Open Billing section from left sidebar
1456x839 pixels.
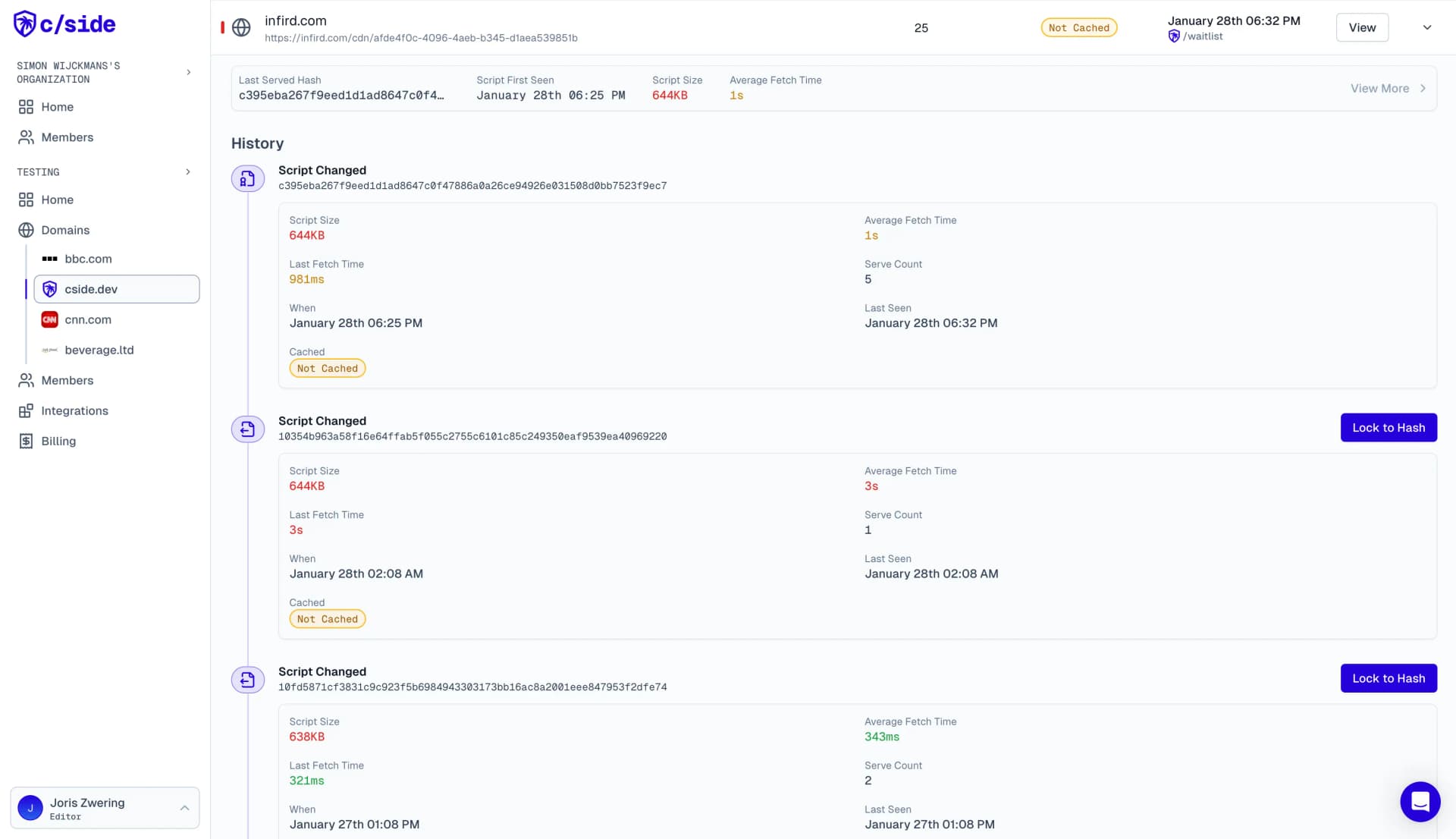point(58,441)
